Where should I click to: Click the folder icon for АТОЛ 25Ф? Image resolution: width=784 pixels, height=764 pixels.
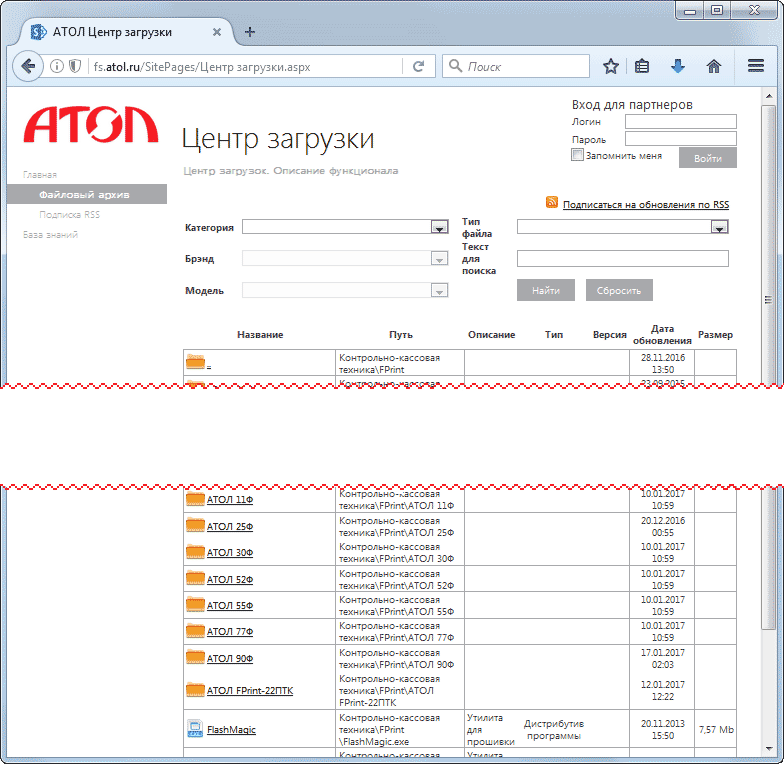tap(195, 525)
